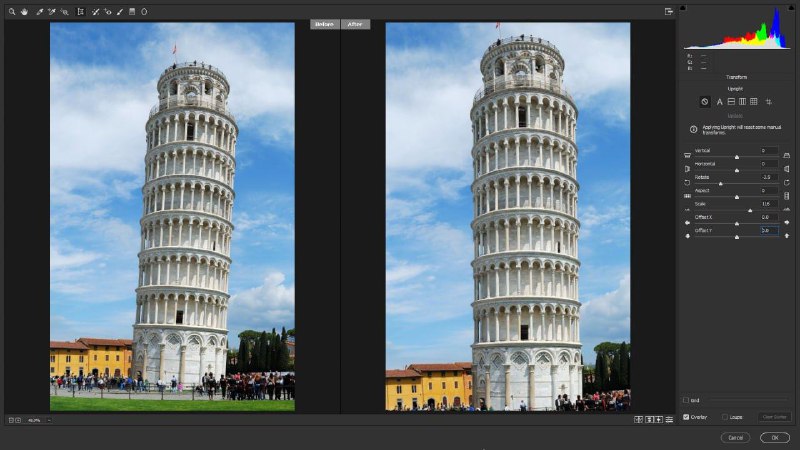Select the Radial Filter tool

(144, 11)
